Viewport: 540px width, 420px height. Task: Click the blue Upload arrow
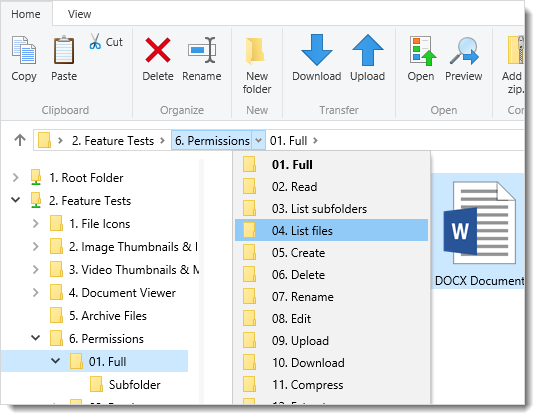click(x=367, y=50)
